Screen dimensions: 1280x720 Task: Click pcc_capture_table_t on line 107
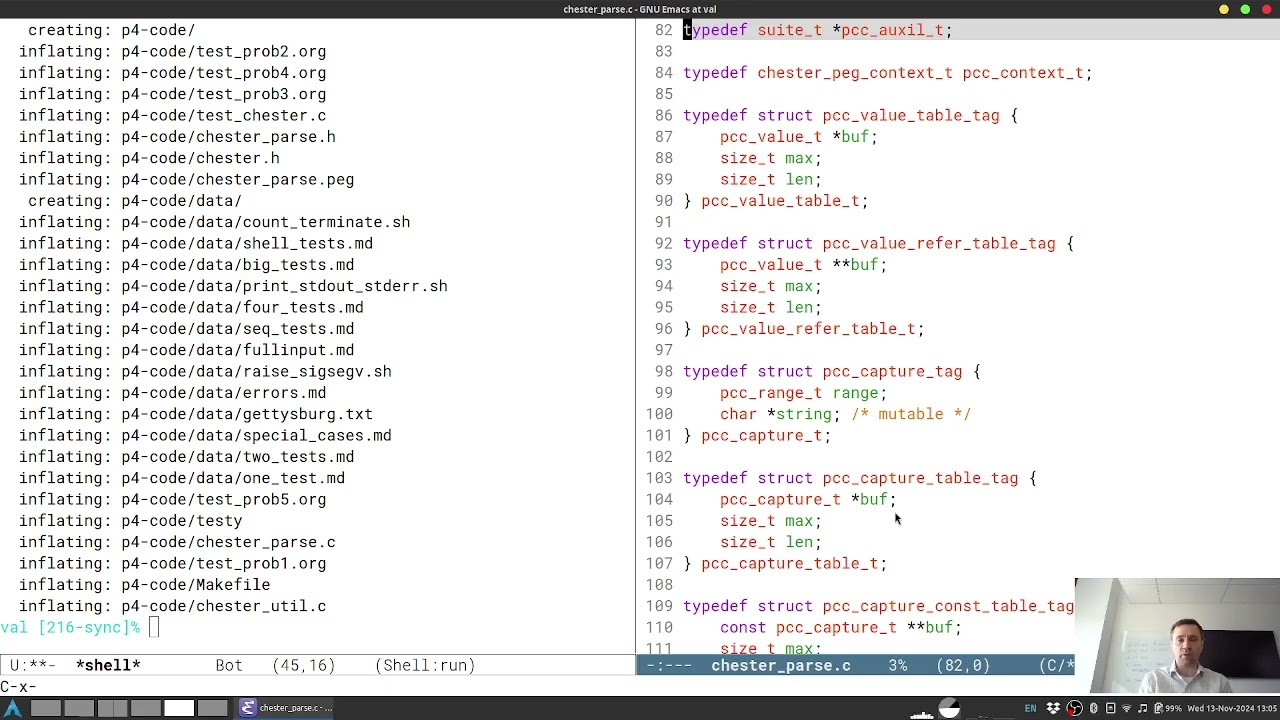[790, 564]
